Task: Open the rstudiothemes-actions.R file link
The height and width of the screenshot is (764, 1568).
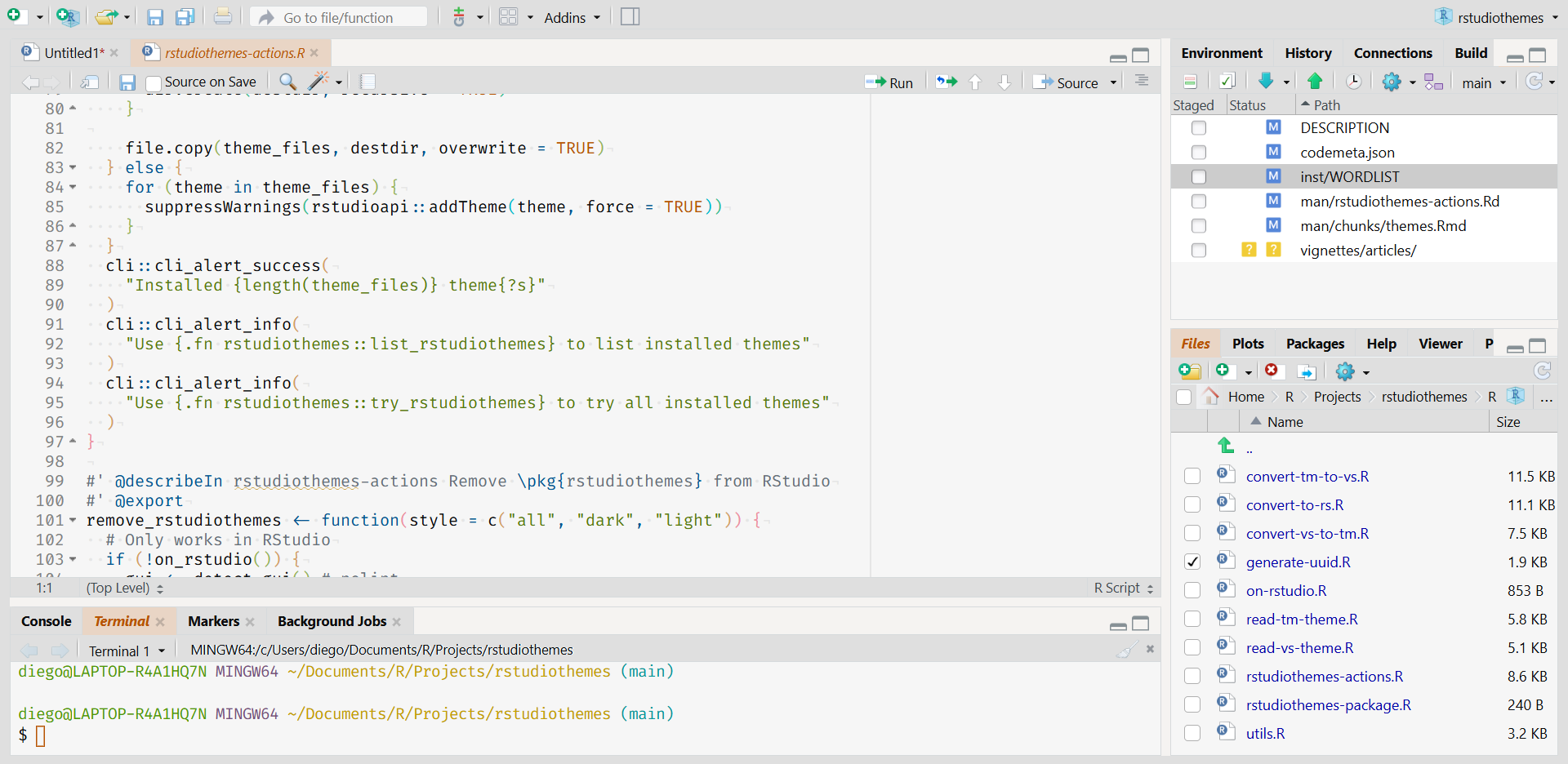Action: coord(1324,676)
